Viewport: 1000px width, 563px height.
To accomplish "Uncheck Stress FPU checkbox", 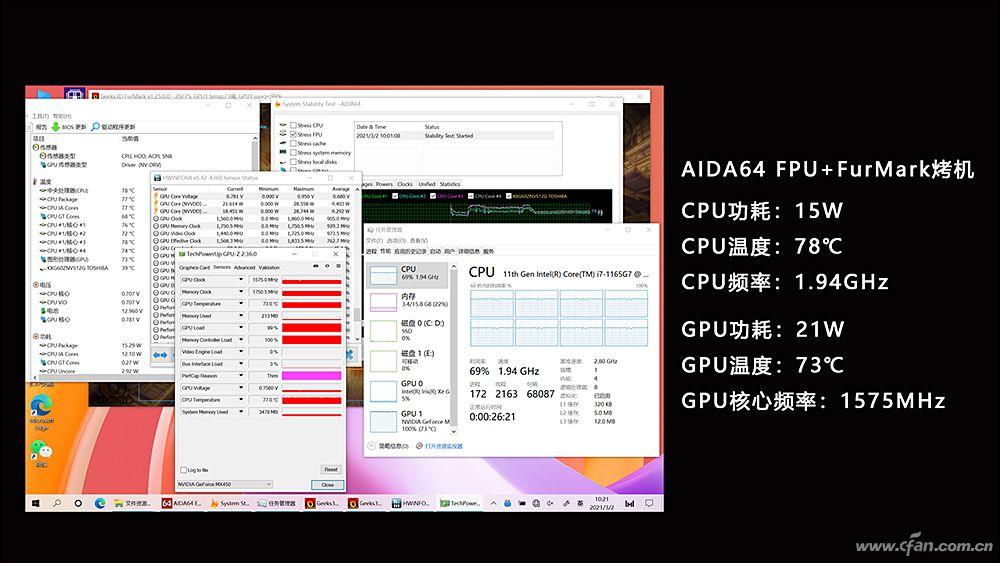I will pos(293,135).
